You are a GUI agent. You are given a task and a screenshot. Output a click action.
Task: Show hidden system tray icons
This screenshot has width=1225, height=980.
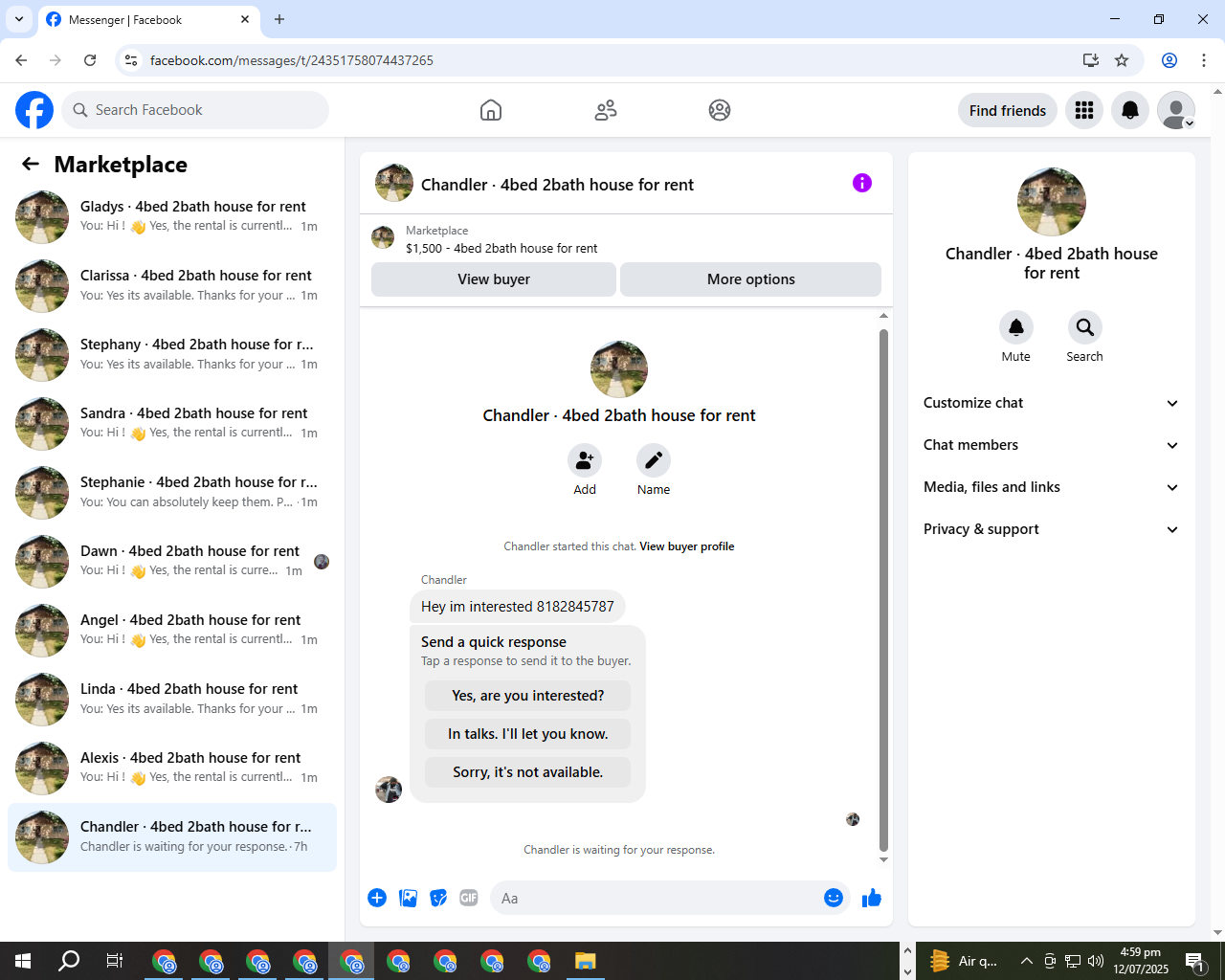point(1026,961)
